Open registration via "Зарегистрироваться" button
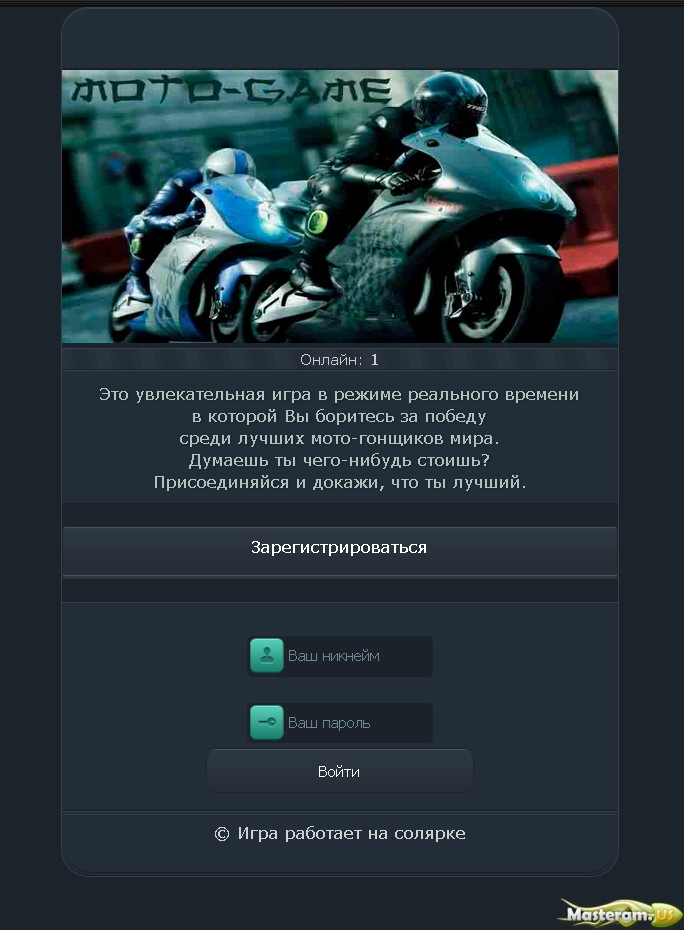 340,551
